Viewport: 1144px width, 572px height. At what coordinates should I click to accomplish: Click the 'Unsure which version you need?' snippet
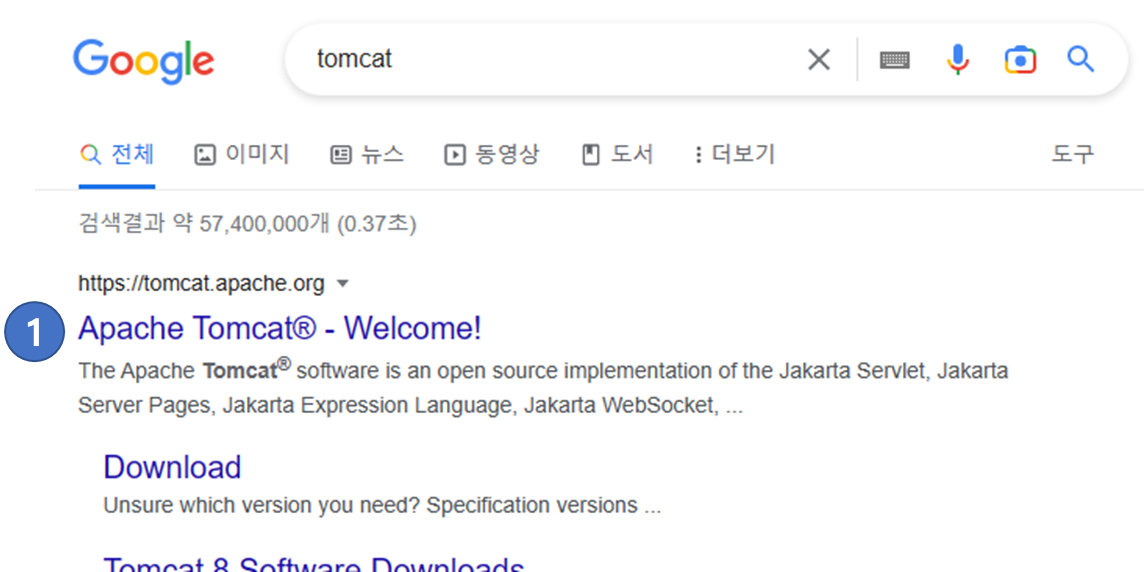pyautogui.click(x=382, y=506)
